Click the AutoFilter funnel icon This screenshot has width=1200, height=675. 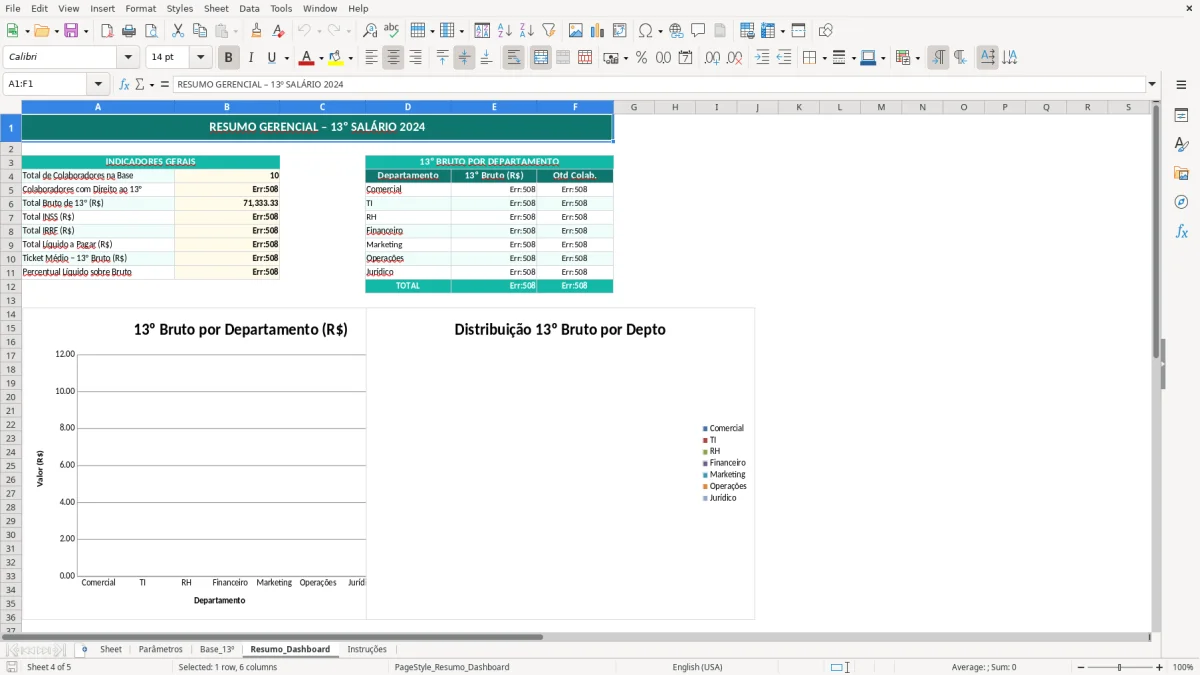click(x=549, y=31)
